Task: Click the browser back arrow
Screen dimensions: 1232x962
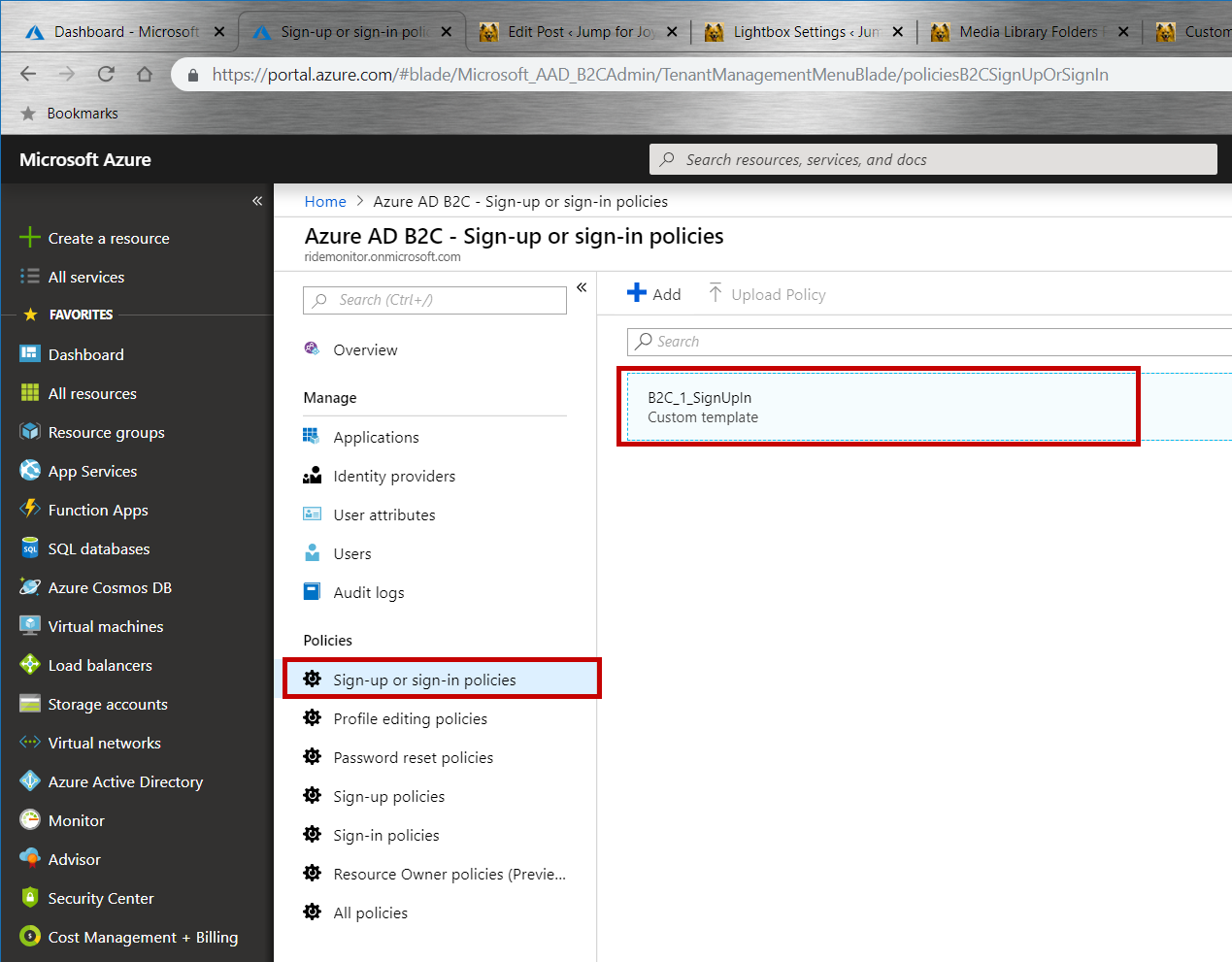Action: pos(28,74)
